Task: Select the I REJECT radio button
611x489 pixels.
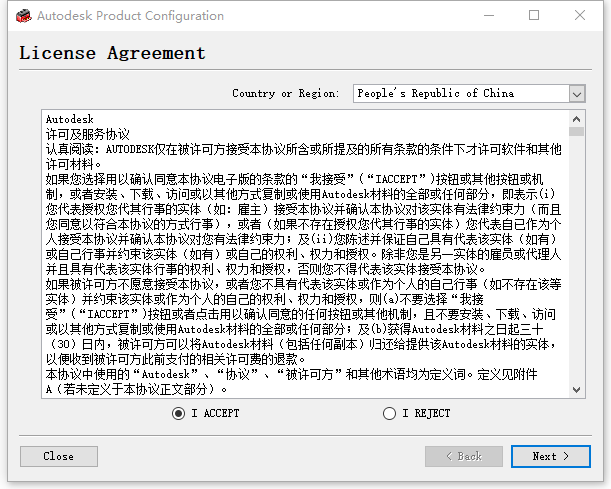Action: tap(389, 413)
